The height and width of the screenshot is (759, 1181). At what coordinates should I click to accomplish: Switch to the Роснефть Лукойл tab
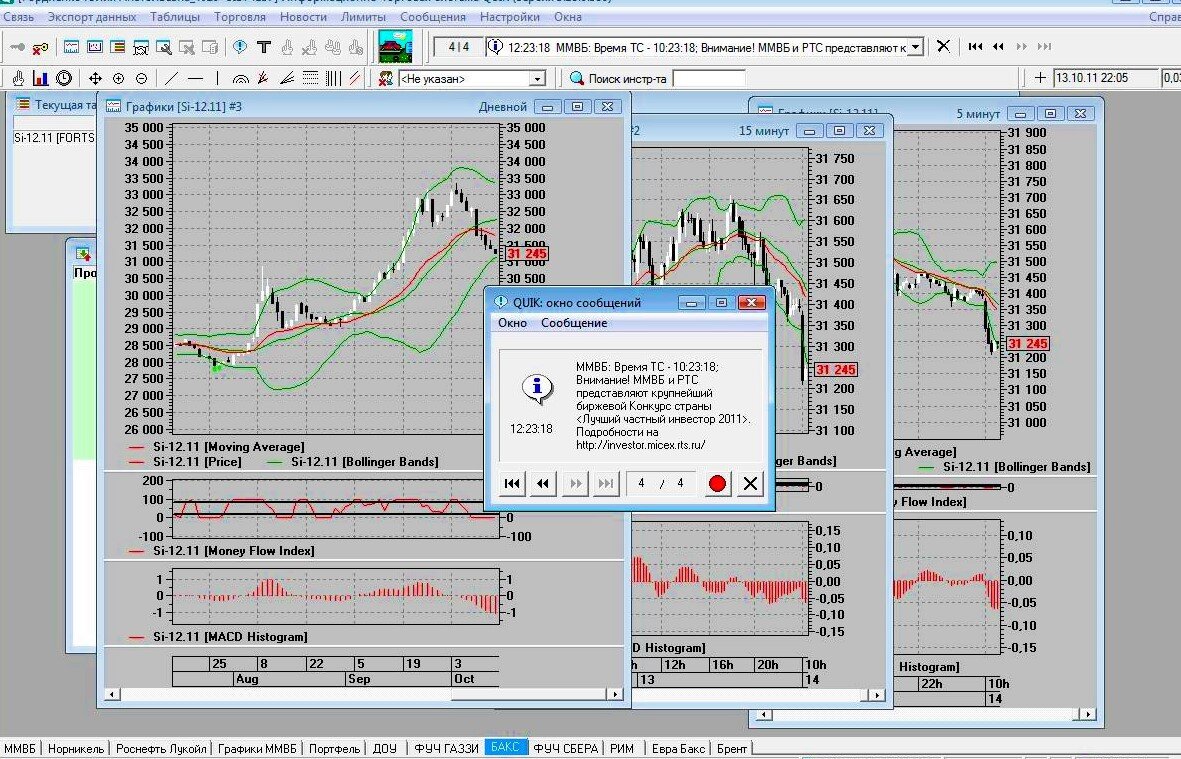click(161, 748)
